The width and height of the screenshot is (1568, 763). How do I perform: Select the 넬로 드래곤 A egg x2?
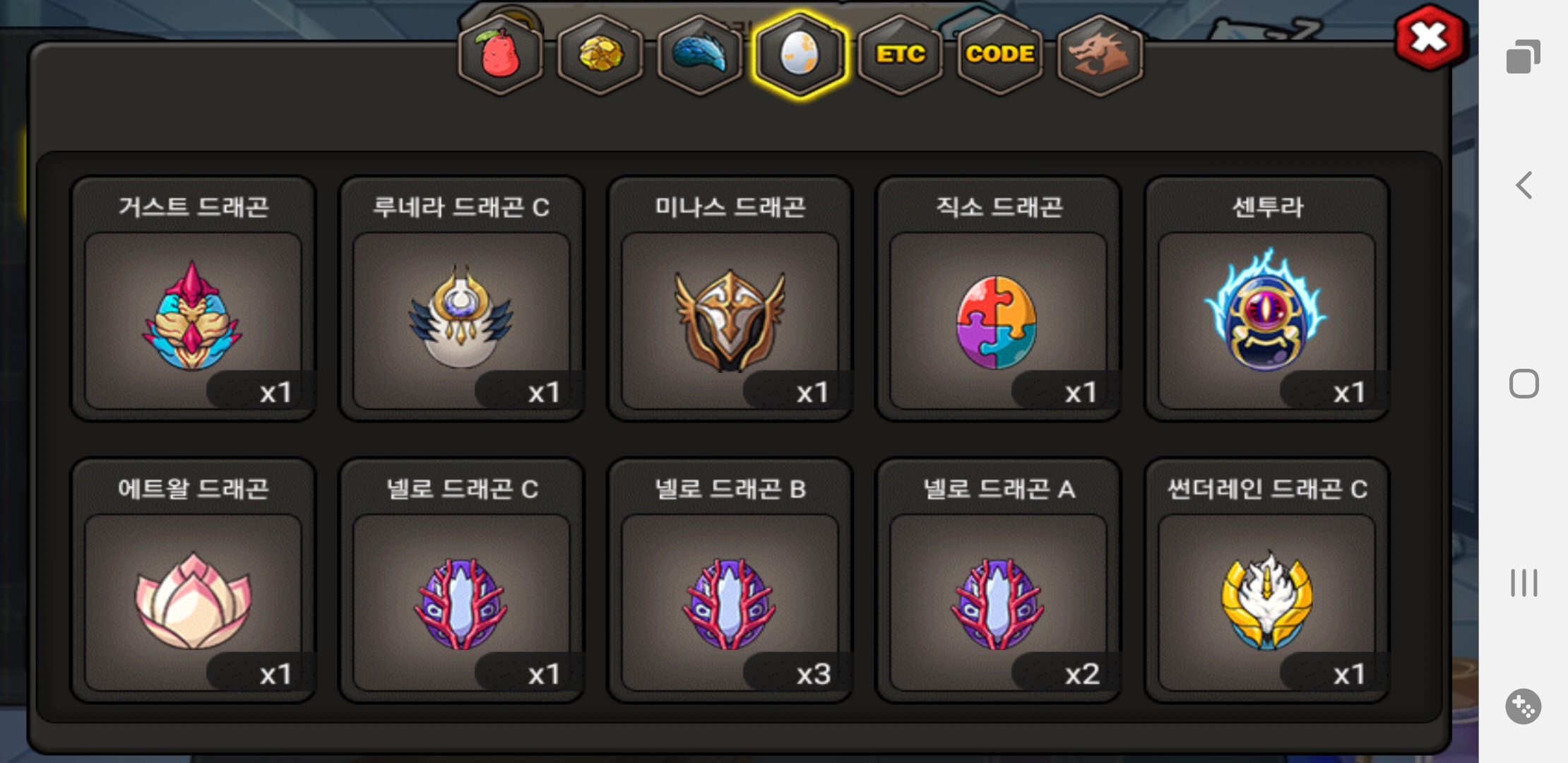coord(998,581)
